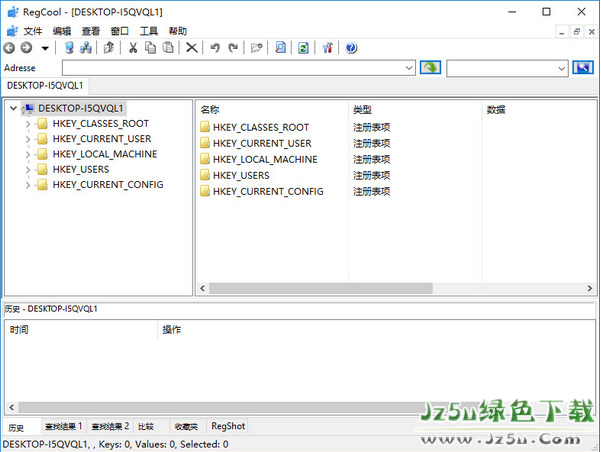Open the search combo box dropdown arrow
601x452 pixels.
tap(562, 69)
